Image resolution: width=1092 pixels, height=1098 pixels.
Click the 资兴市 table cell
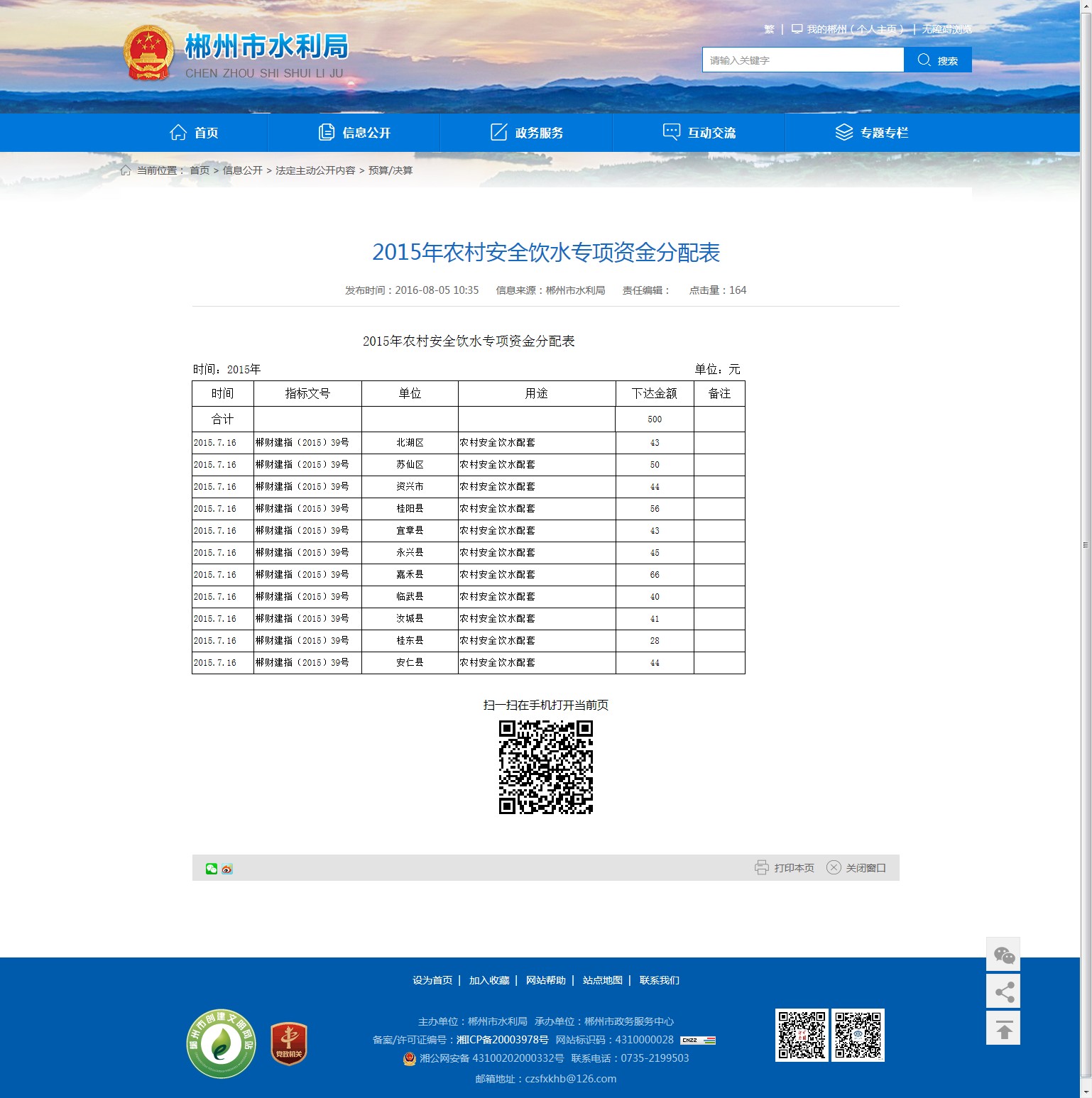pyautogui.click(x=410, y=487)
